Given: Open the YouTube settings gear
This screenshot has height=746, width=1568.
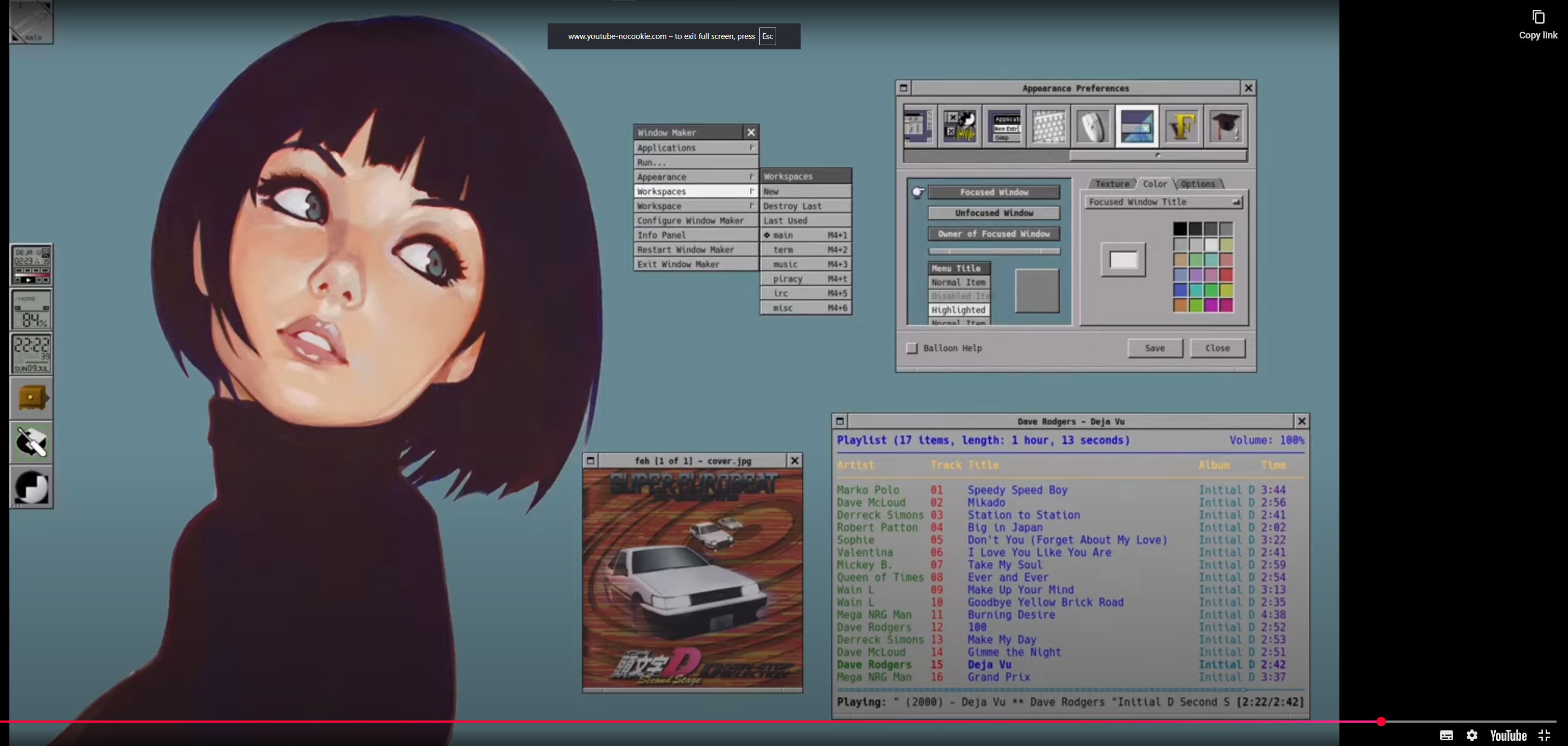Looking at the screenshot, I should pyautogui.click(x=1472, y=735).
